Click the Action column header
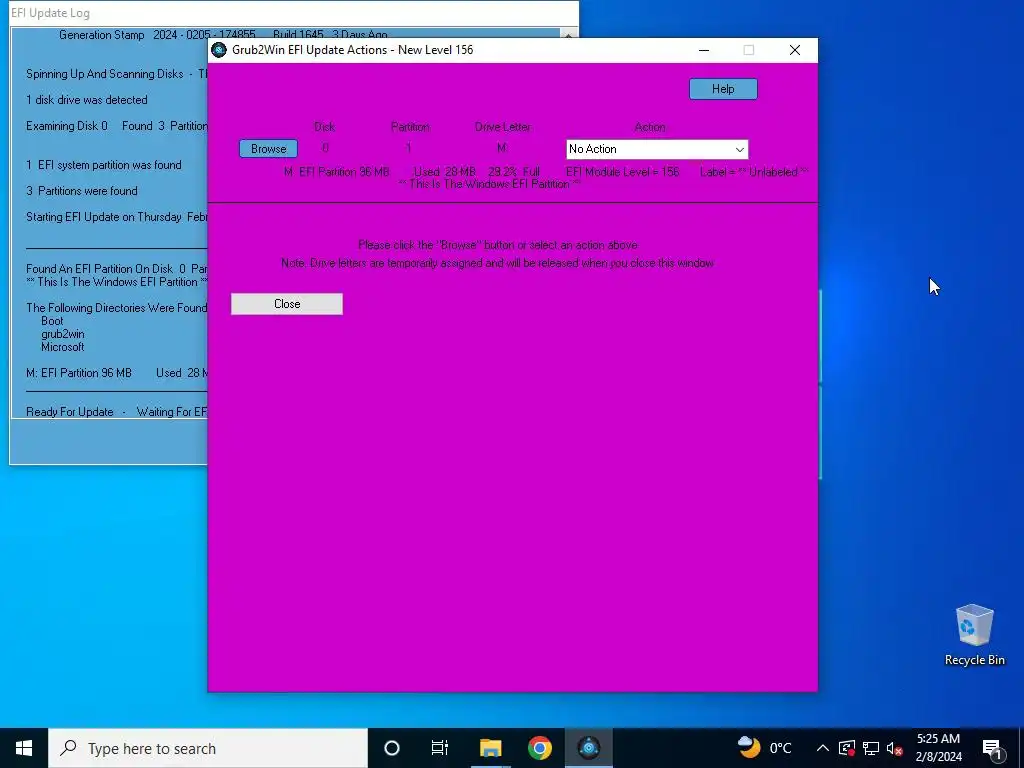The image size is (1024, 768). pos(650,127)
